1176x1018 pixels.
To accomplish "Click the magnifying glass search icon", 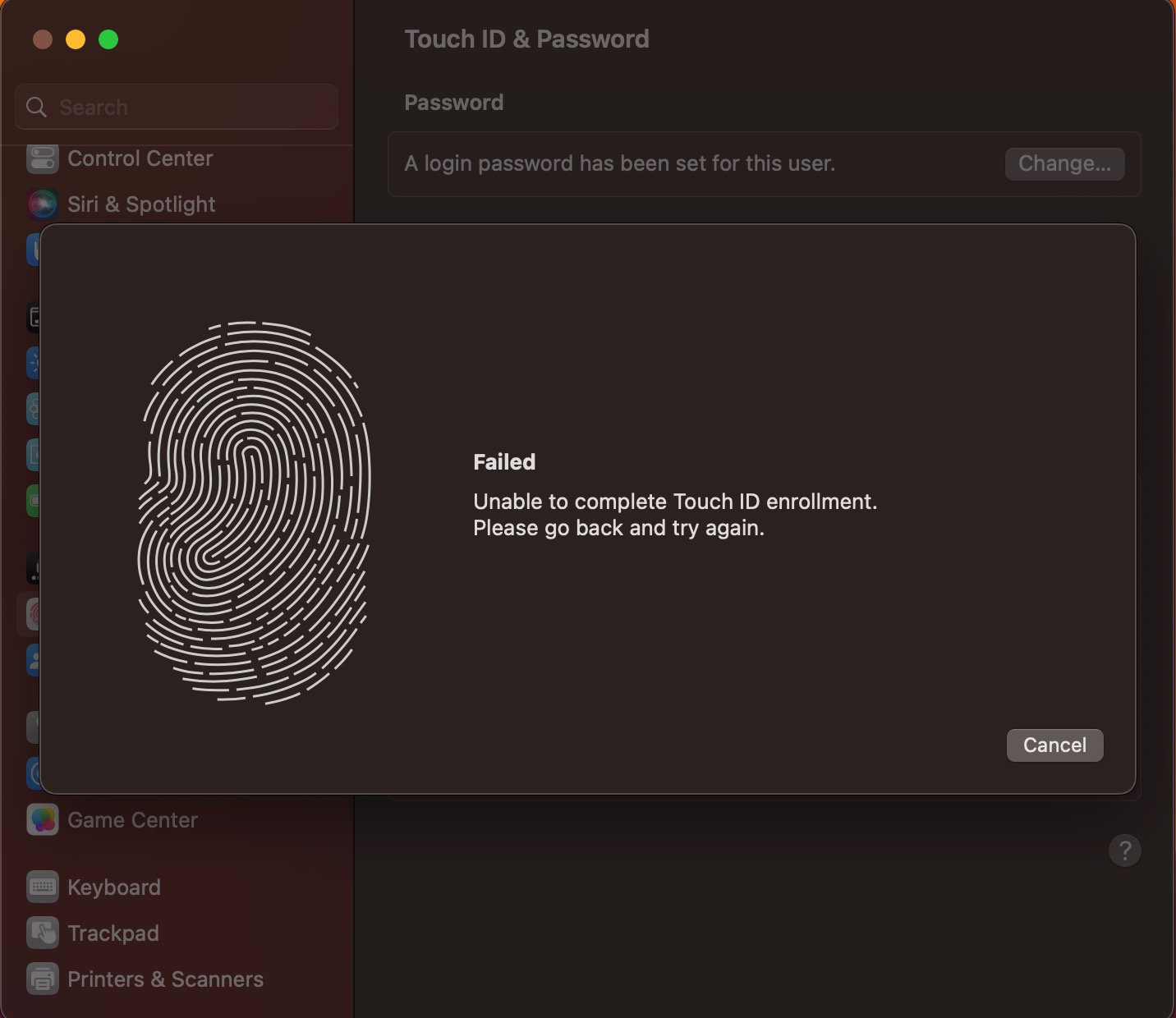I will click(36, 107).
